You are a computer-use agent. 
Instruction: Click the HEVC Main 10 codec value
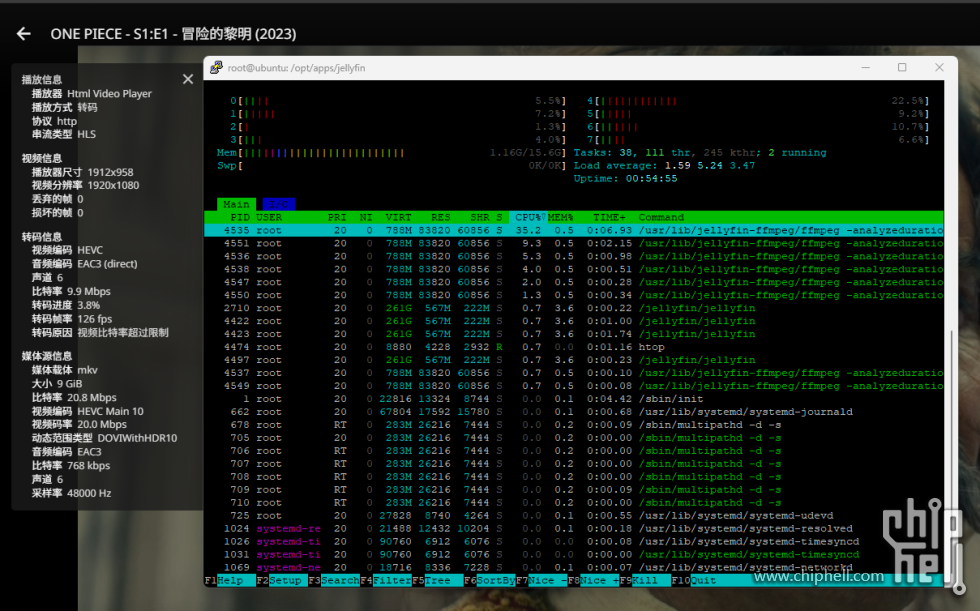pos(110,412)
